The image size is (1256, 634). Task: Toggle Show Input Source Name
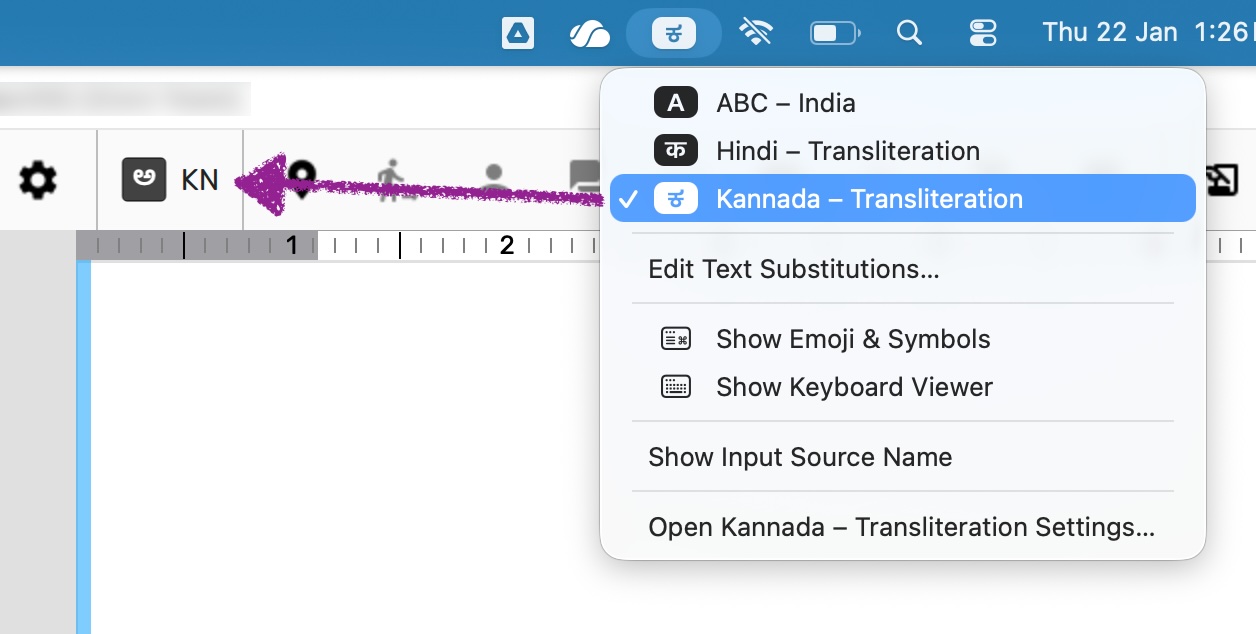(799, 457)
